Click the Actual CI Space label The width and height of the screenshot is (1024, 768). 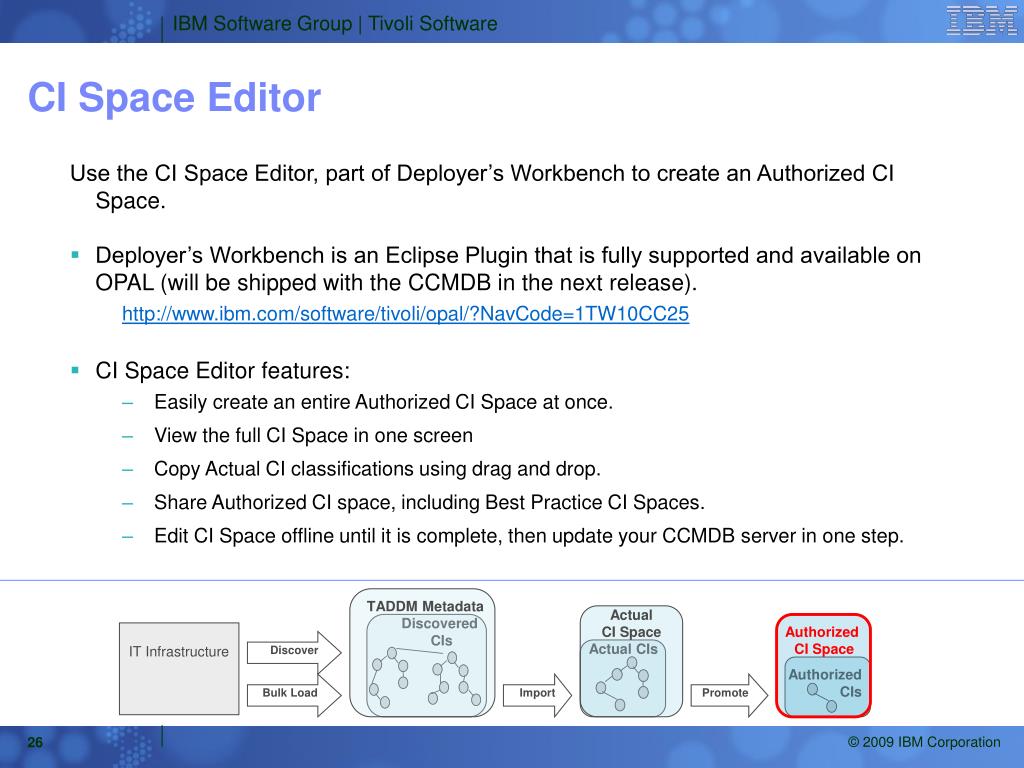tap(631, 624)
